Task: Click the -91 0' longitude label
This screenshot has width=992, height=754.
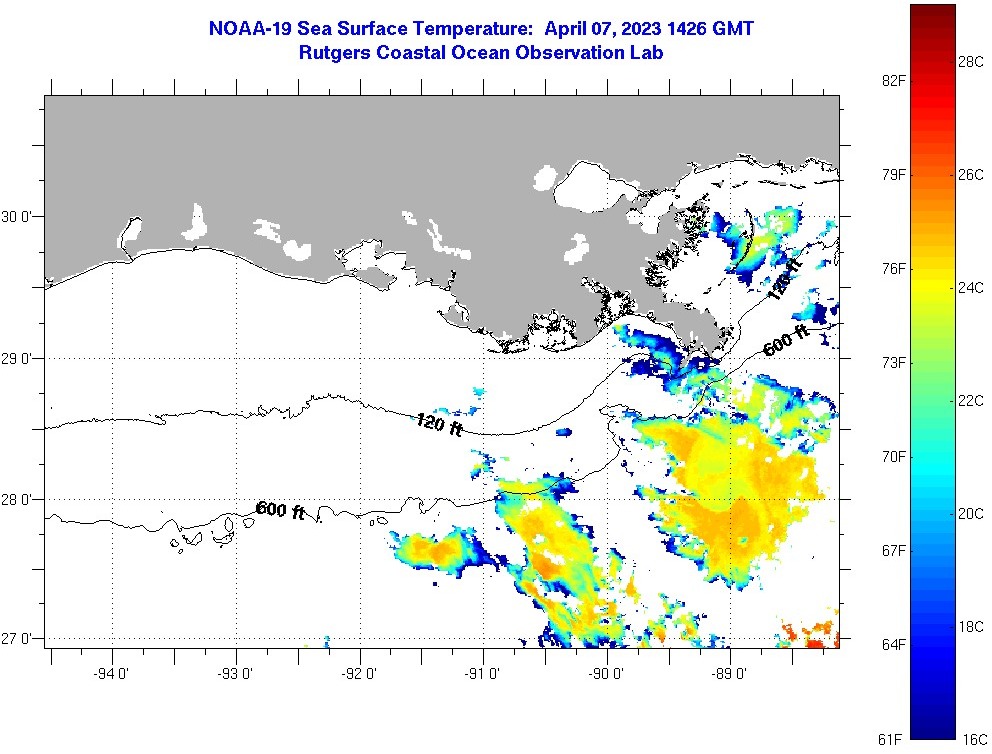Action: click(483, 674)
